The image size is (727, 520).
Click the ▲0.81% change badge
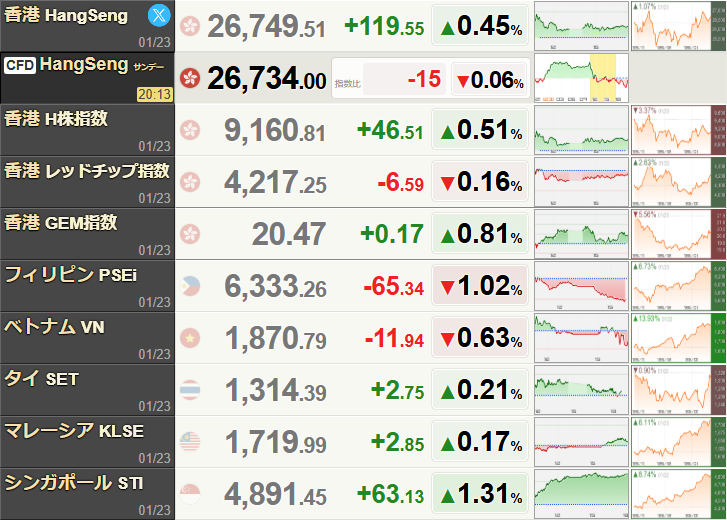click(x=480, y=233)
